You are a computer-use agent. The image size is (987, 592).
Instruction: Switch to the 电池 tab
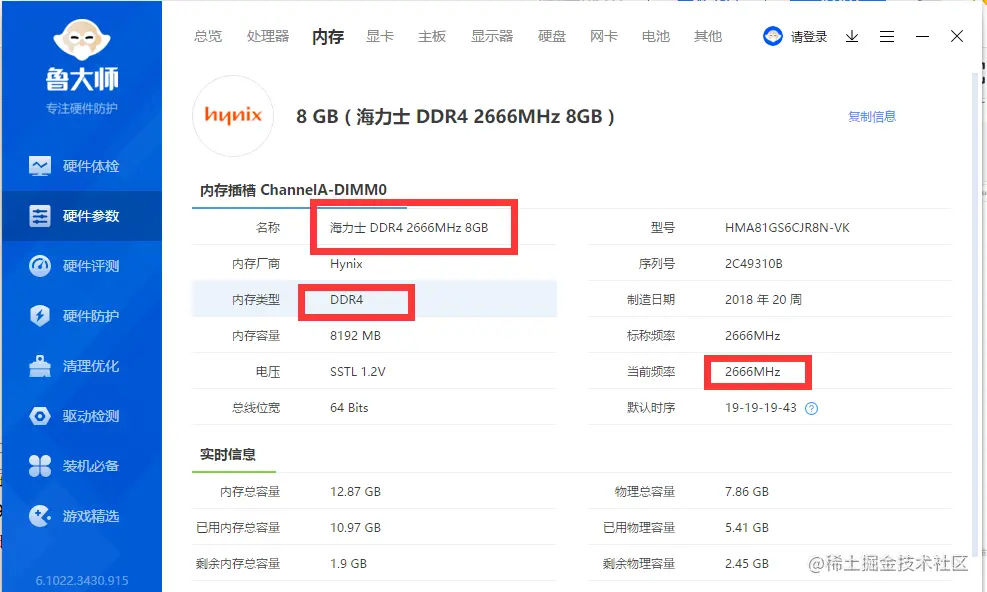(x=656, y=37)
